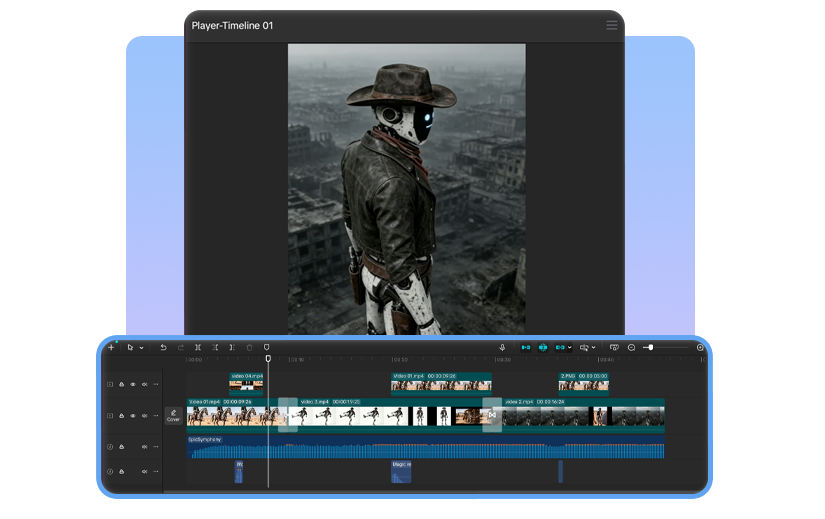825x519 pixels.
Task: Zoom out the timeline with minus magnifier
Action: (x=631, y=347)
